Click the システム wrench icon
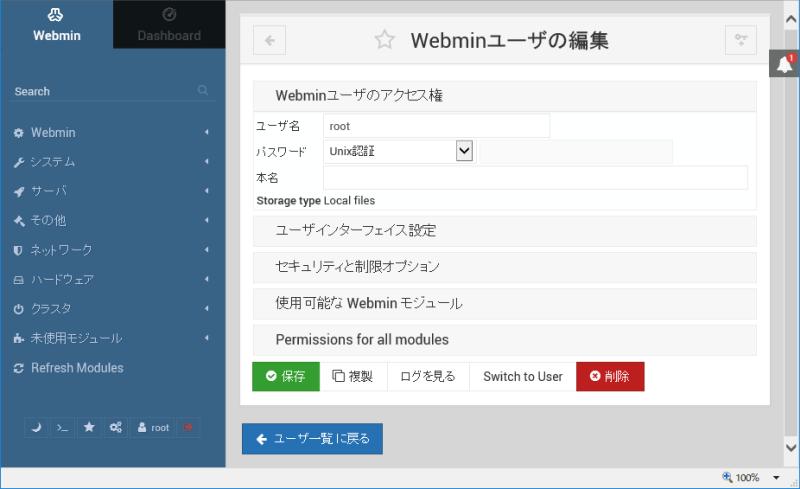The height and width of the screenshot is (489, 800). pos(18,163)
